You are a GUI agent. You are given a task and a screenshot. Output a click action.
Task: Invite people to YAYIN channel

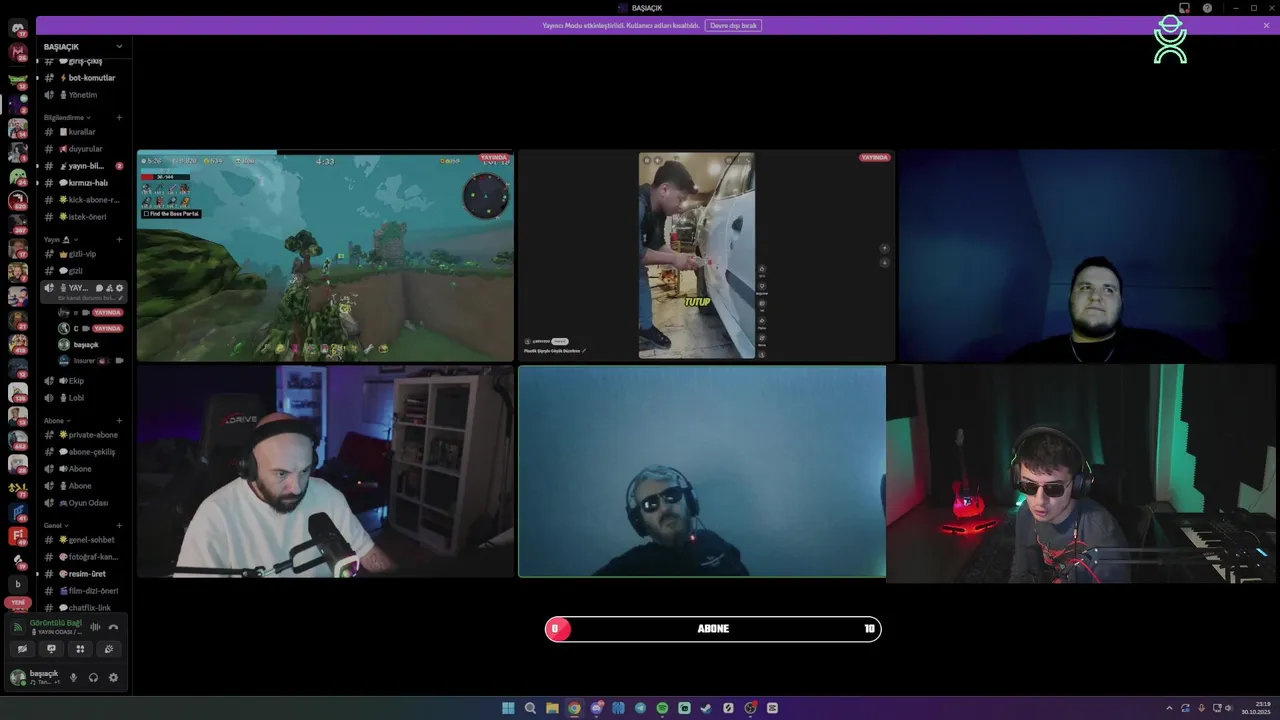(x=109, y=288)
